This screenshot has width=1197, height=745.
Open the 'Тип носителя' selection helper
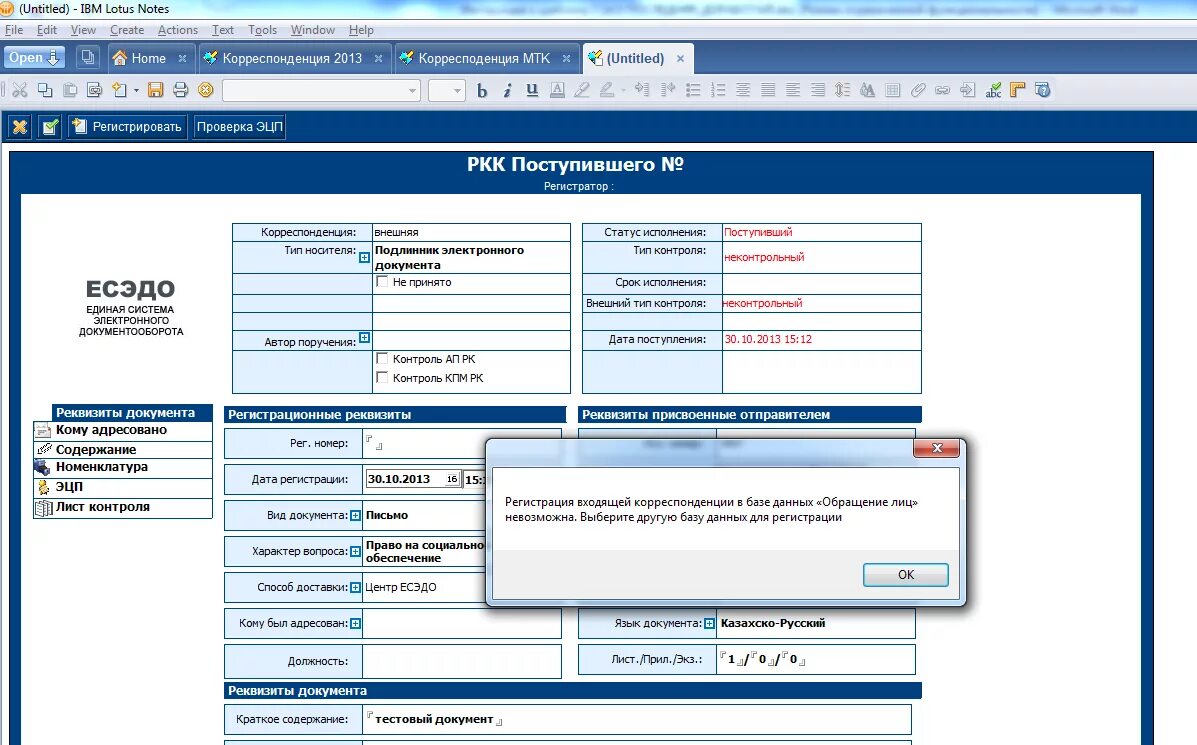click(x=364, y=258)
